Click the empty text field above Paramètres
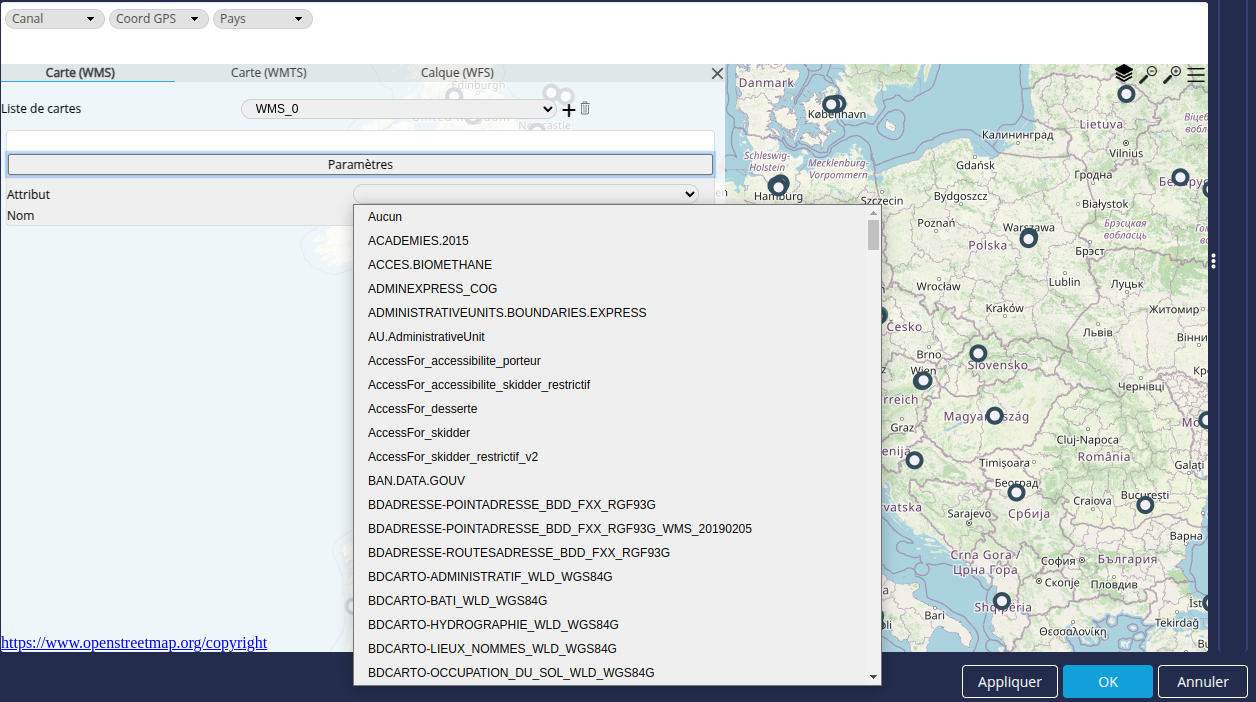 coord(360,141)
